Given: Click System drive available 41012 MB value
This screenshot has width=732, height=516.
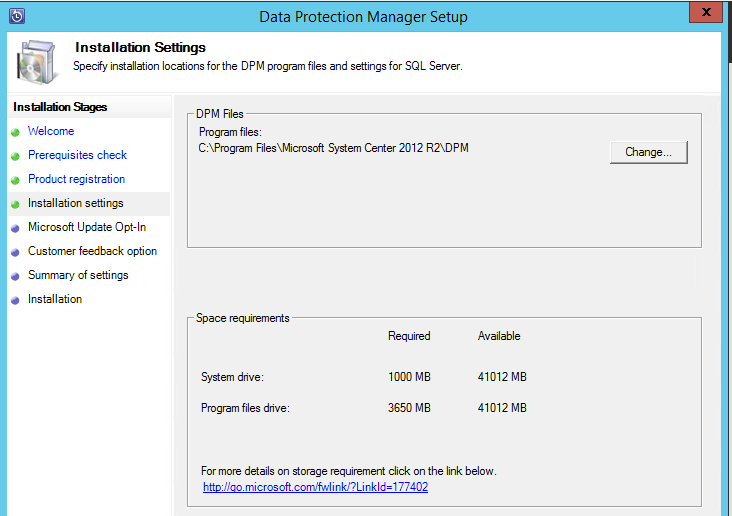Looking at the screenshot, I should tap(502, 377).
